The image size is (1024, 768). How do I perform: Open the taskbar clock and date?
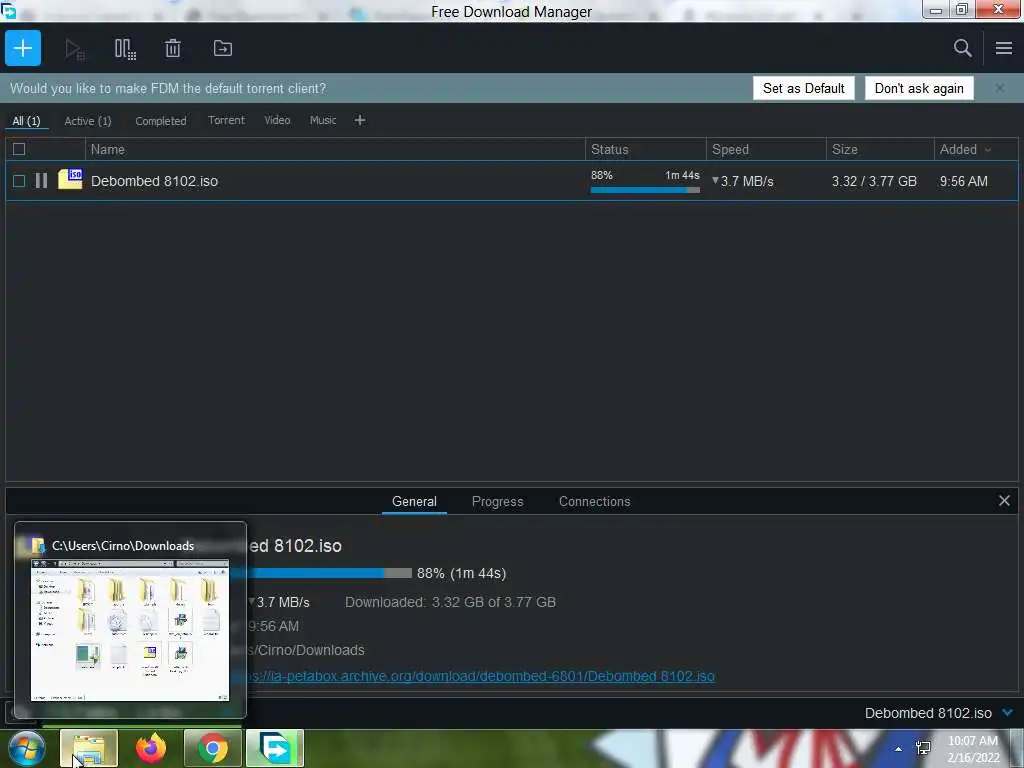973,749
